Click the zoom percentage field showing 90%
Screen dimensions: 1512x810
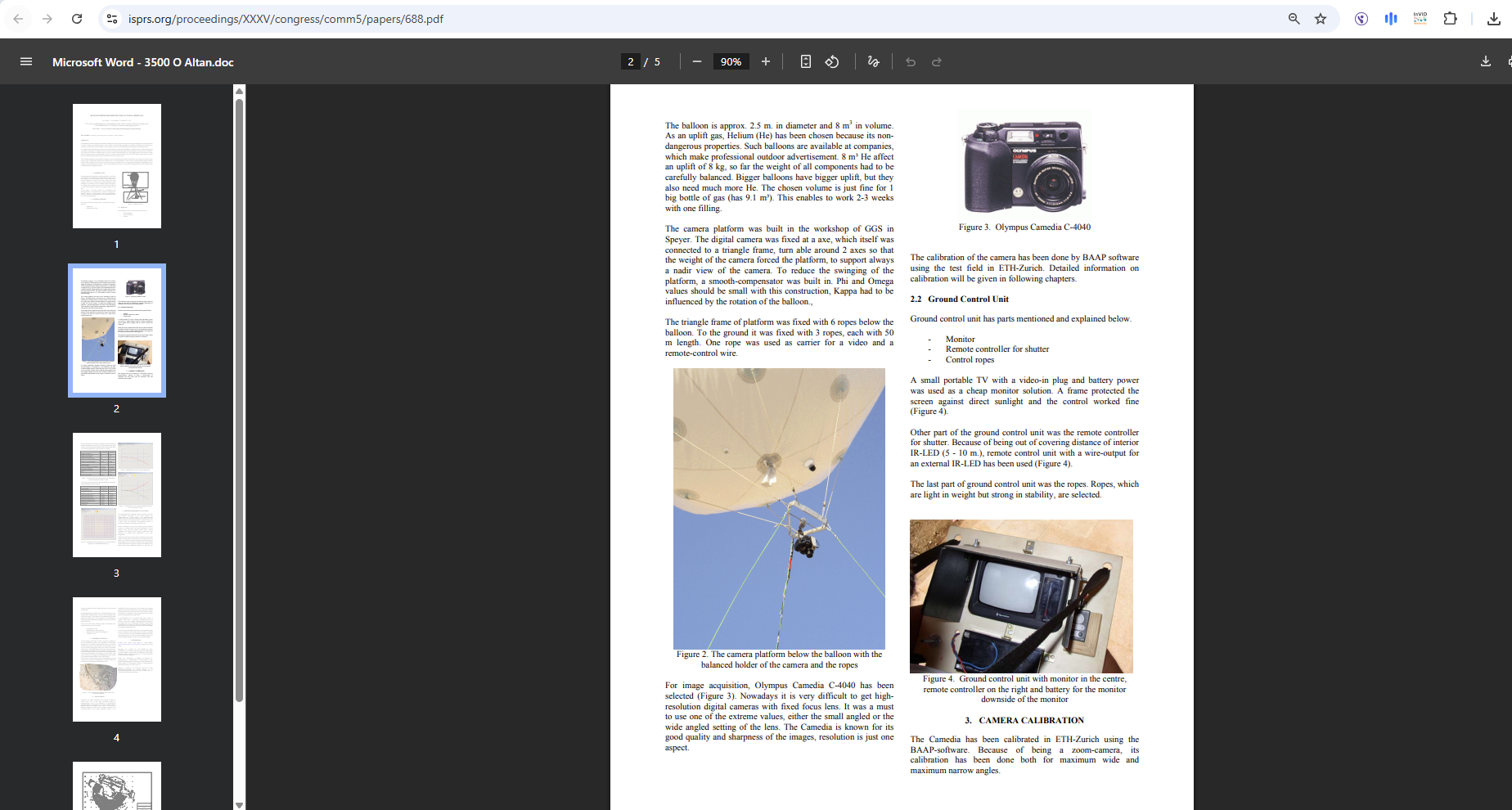pos(731,61)
